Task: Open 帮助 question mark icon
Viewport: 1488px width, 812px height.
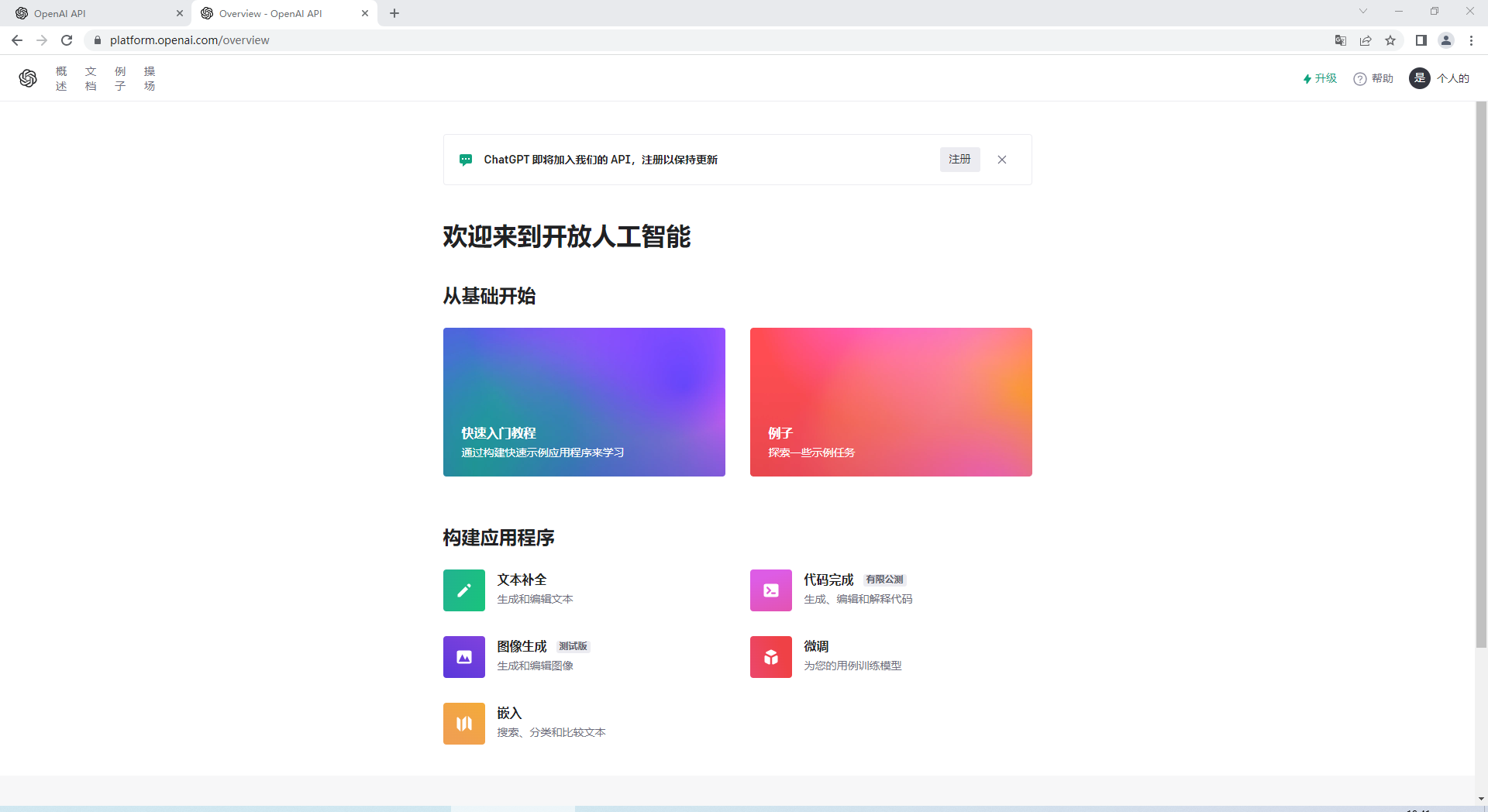Action: (x=1360, y=78)
